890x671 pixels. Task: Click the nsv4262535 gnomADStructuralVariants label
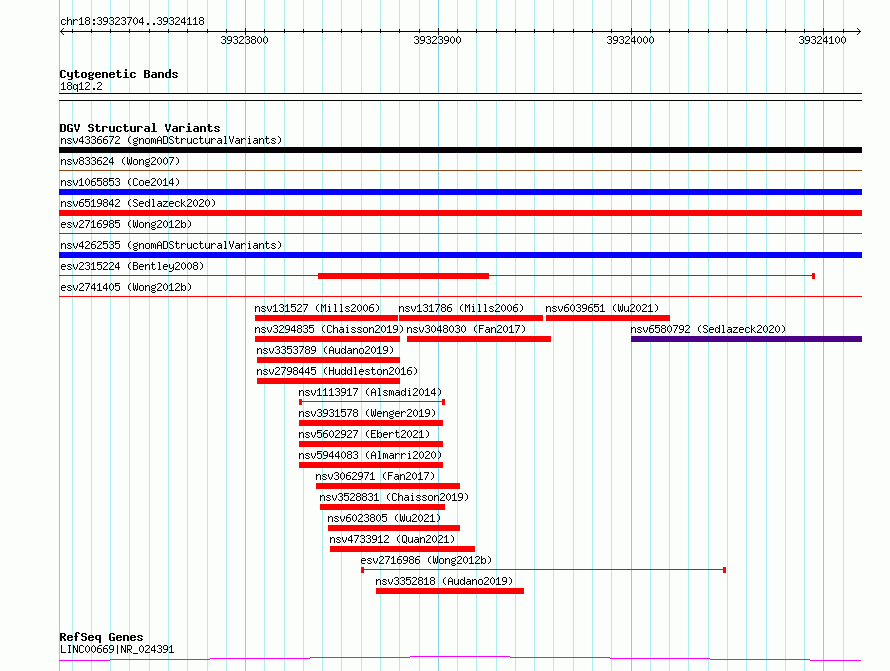171,245
